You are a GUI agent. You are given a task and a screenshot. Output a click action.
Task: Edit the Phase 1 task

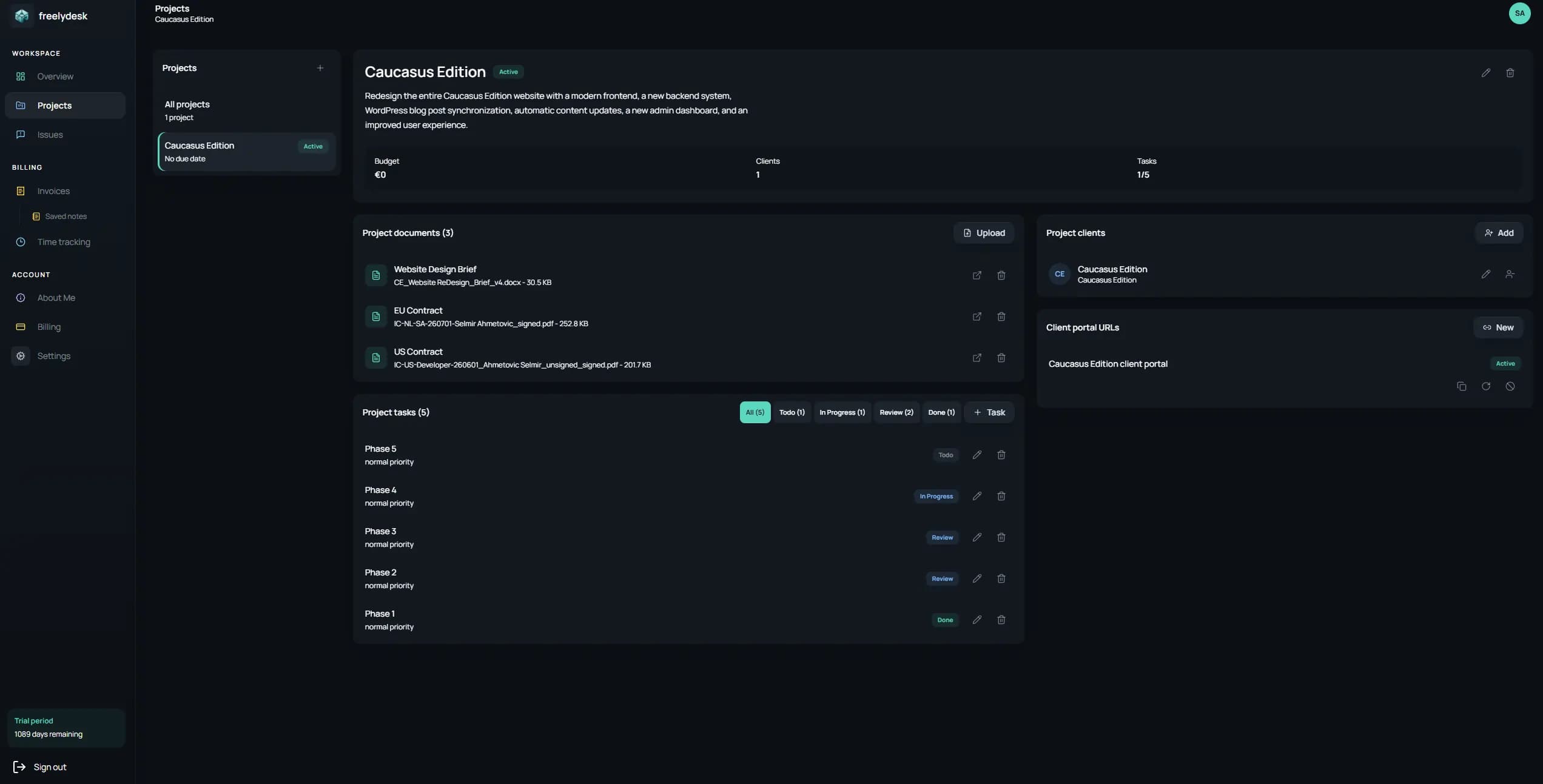(977, 620)
